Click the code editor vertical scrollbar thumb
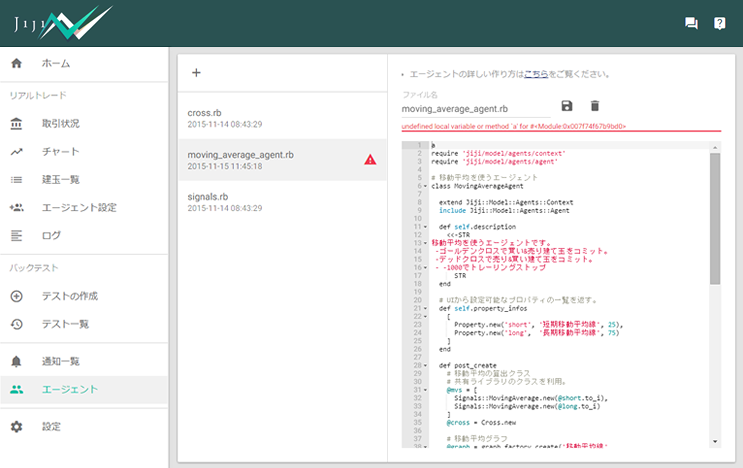743x468 pixels. (715, 218)
